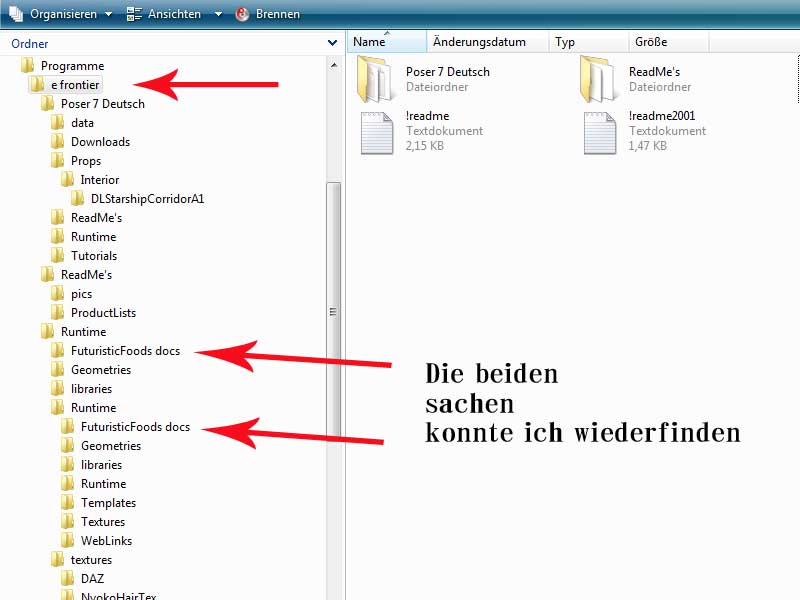
Task: Click ReadMe's name in file list
Action: tap(654, 72)
